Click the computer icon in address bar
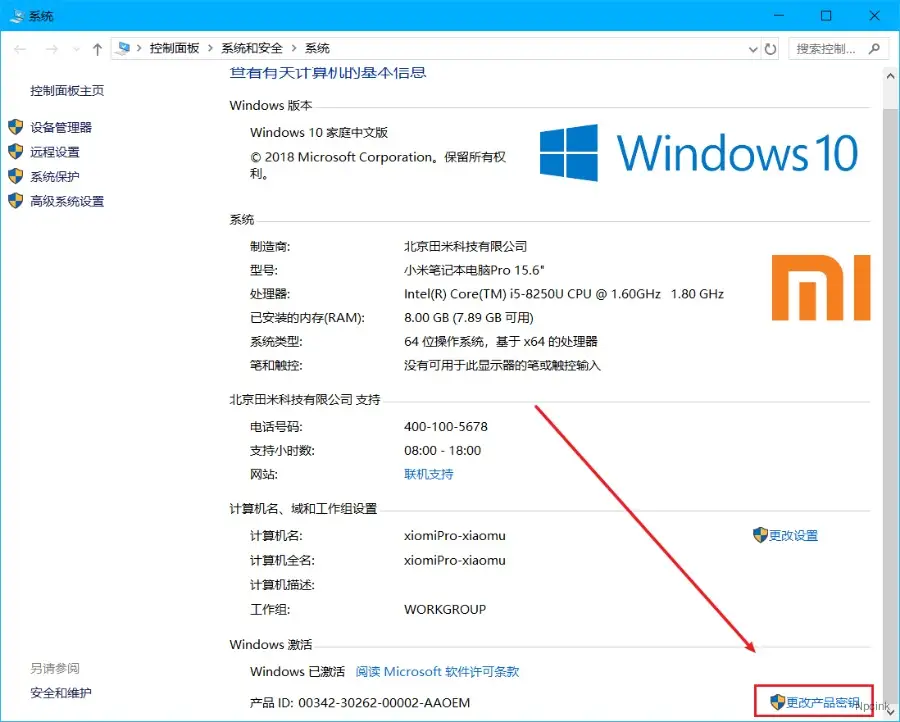Image resolution: width=900 pixels, height=722 pixels. (122, 48)
